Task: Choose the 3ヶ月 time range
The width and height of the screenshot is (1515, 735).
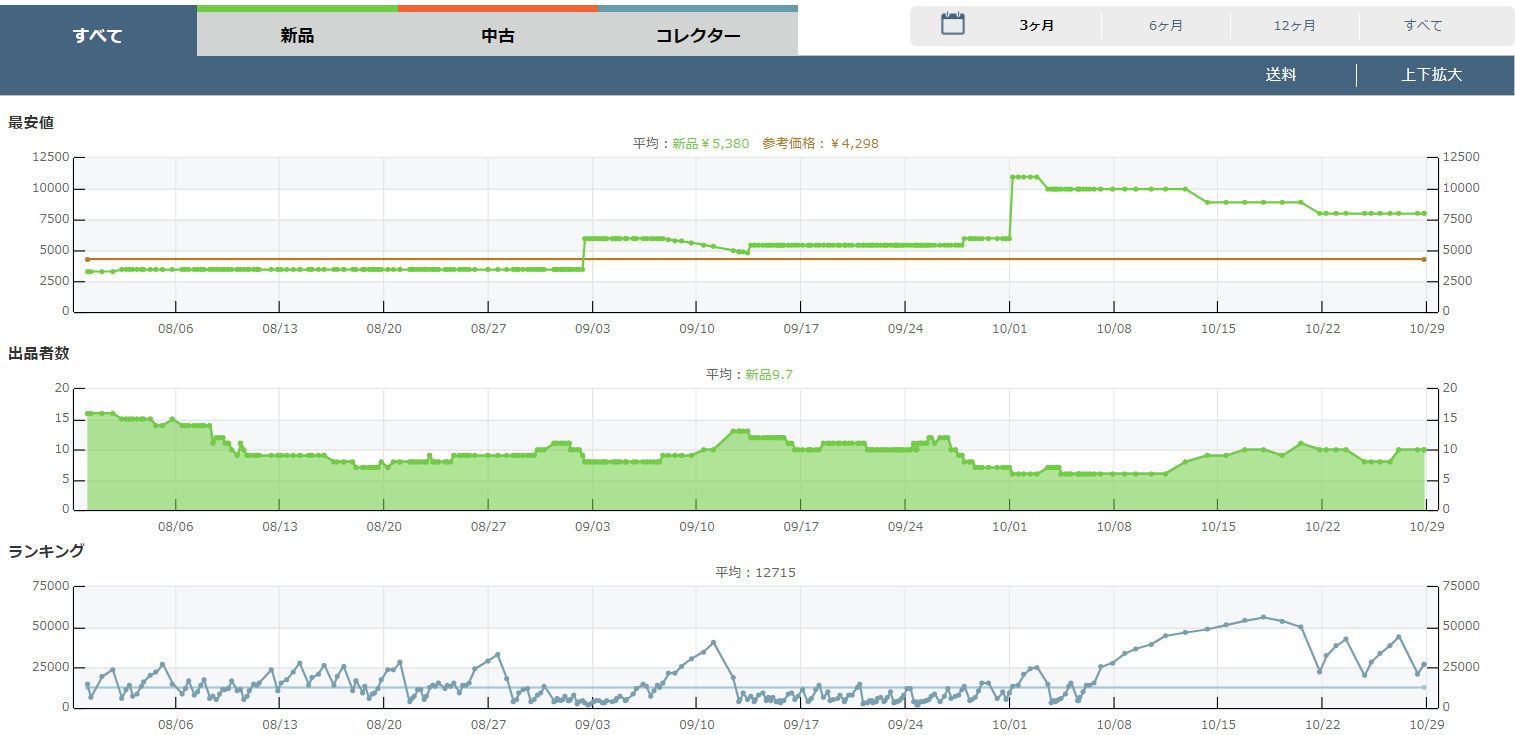Action: click(x=1036, y=26)
